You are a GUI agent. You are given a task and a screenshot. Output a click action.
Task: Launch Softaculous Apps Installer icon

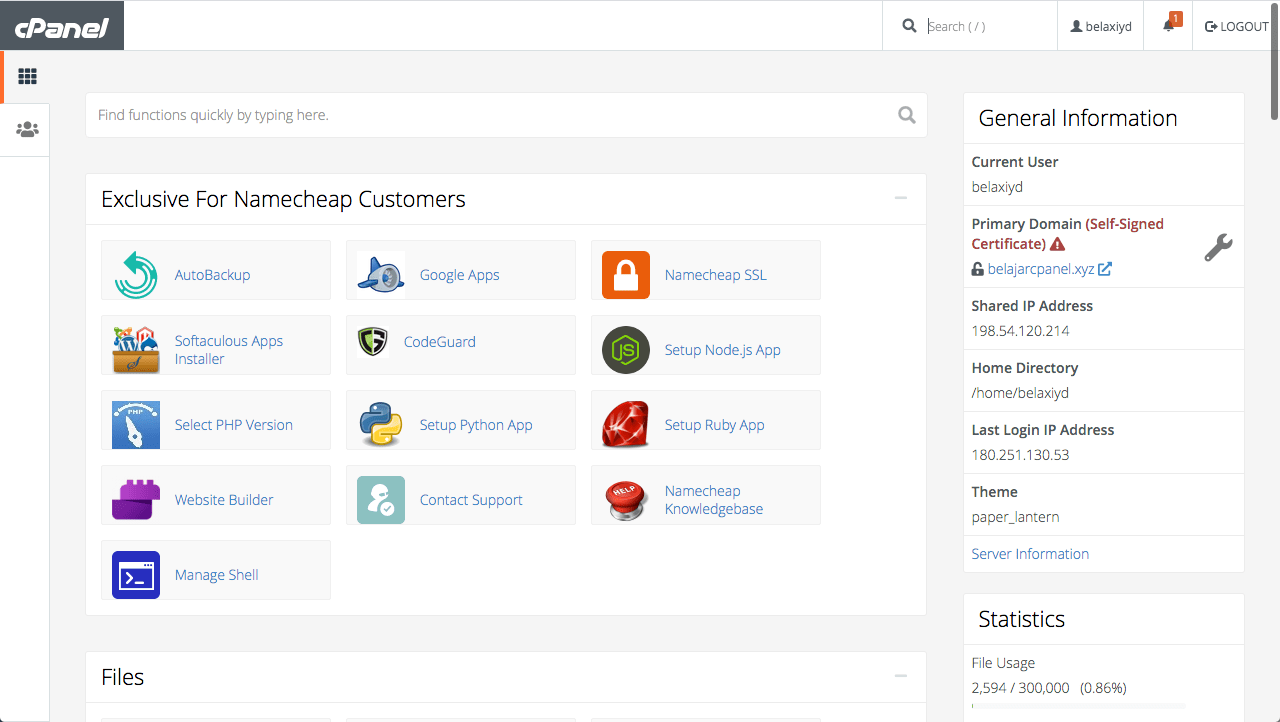tap(136, 345)
